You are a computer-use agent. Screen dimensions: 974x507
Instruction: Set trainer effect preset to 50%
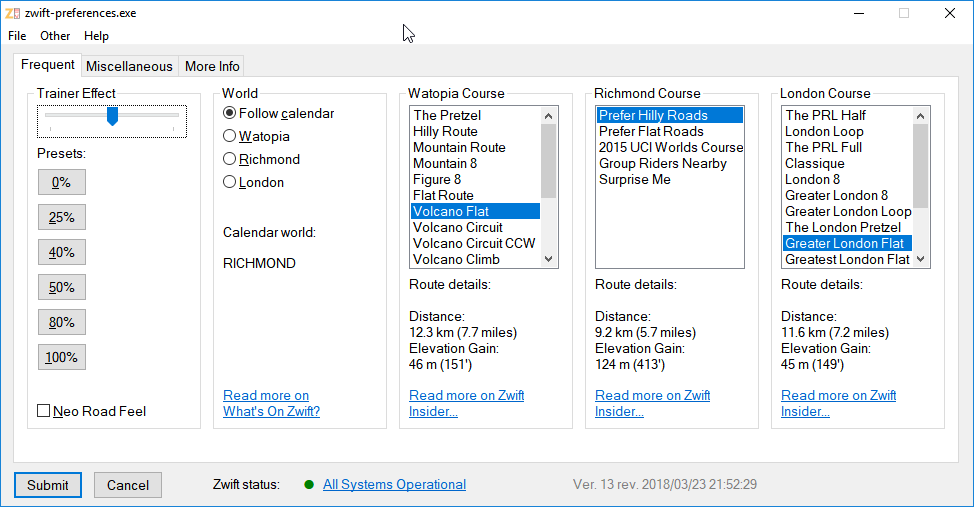tap(61, 287)
